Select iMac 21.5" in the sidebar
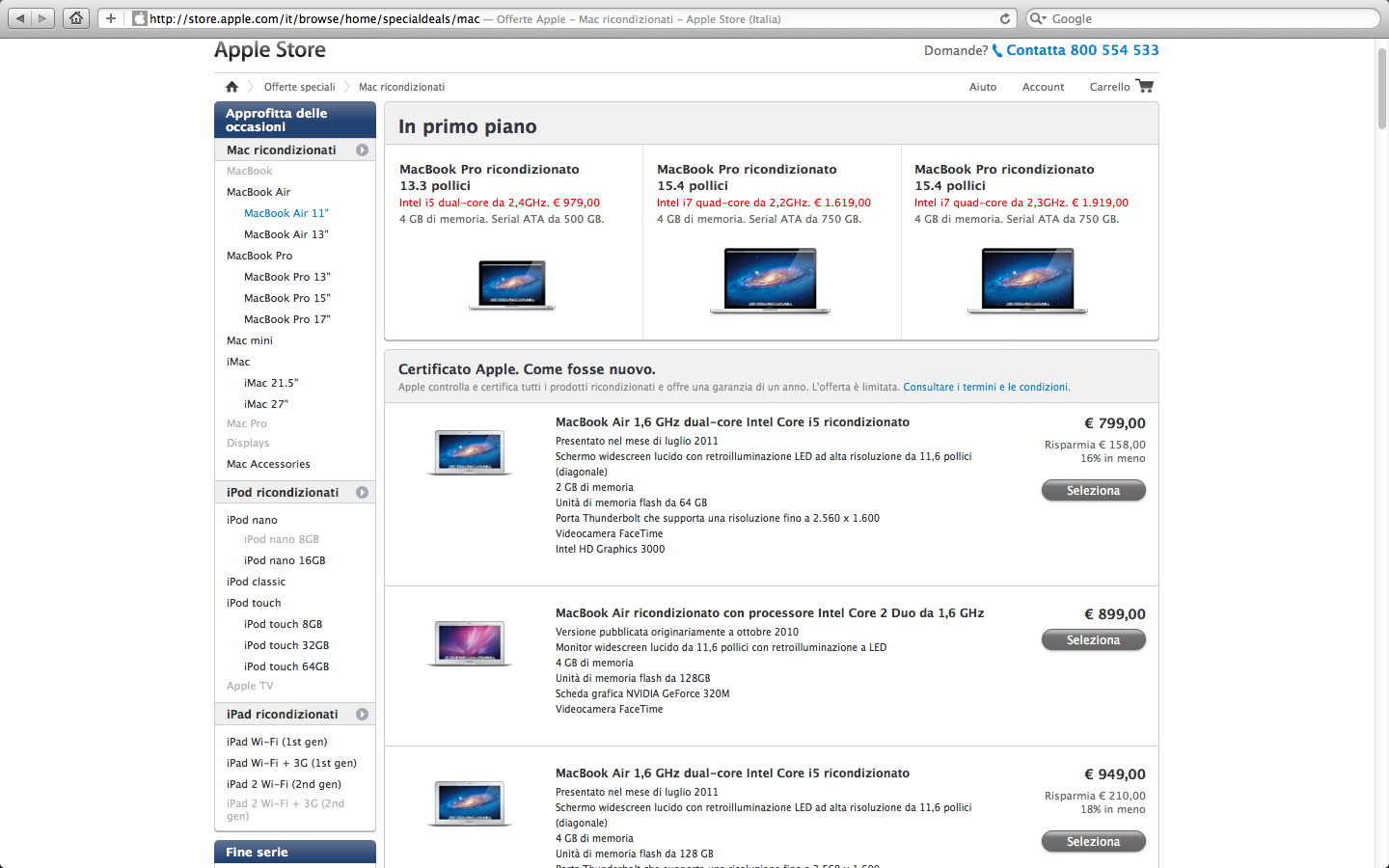Image resolution: width=1389 pixels, height=868 pixels. (x=271, y=383)
